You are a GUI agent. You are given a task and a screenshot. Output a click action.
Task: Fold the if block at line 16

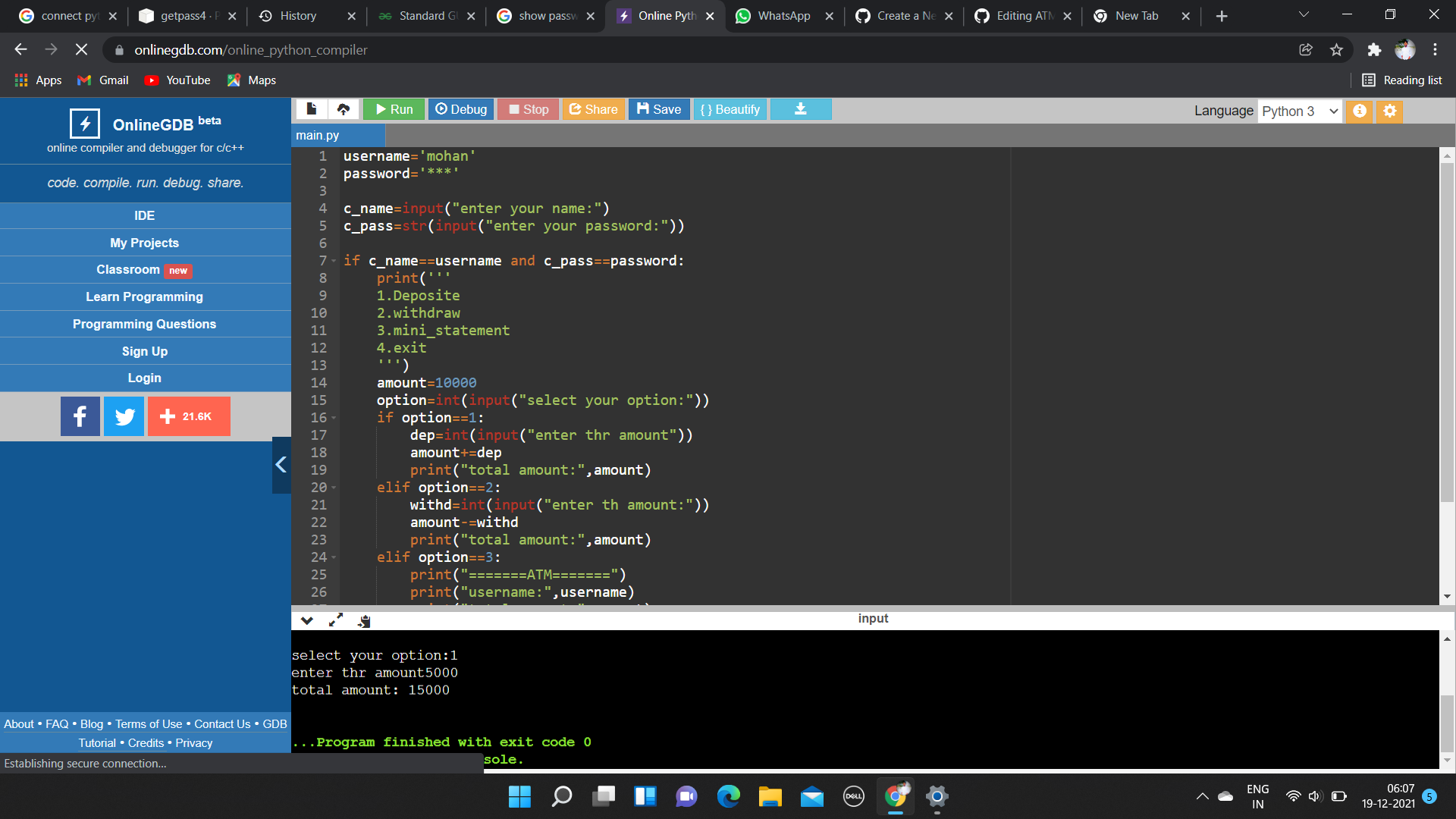[x=334, y=418]
